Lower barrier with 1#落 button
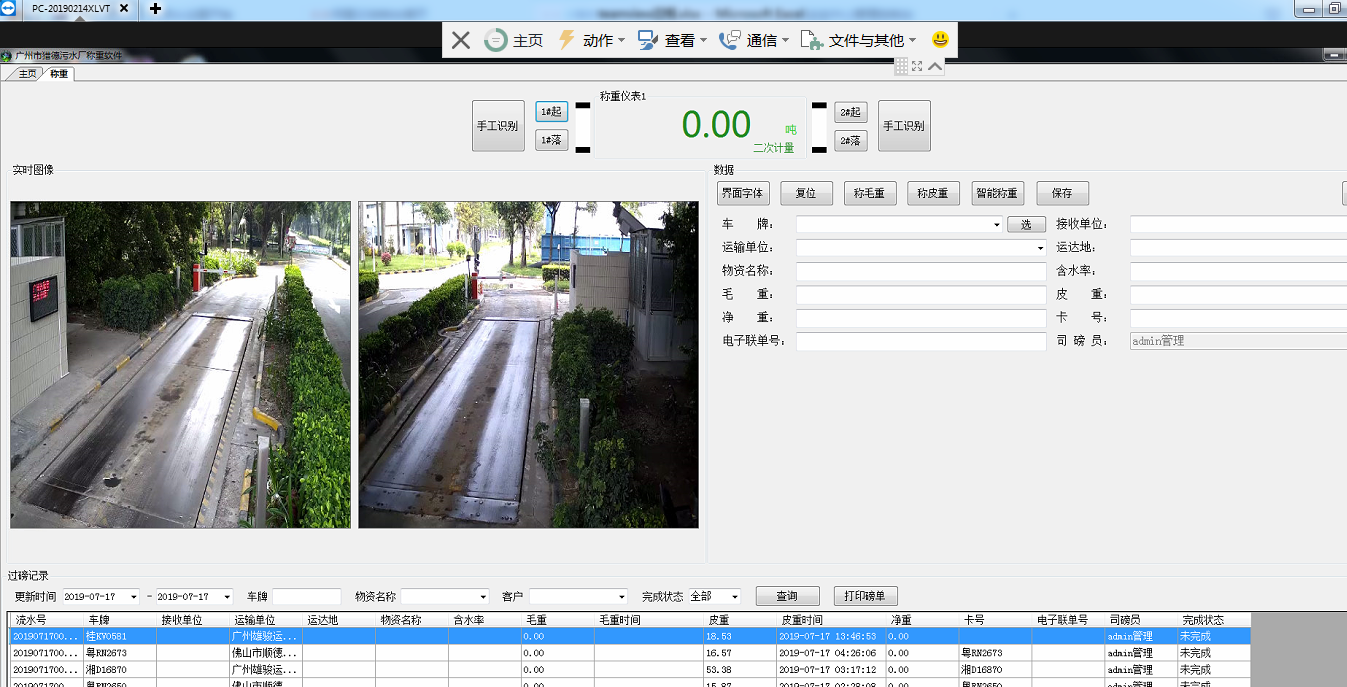Viewport: 1347px width, 687px height. point(552,141)
